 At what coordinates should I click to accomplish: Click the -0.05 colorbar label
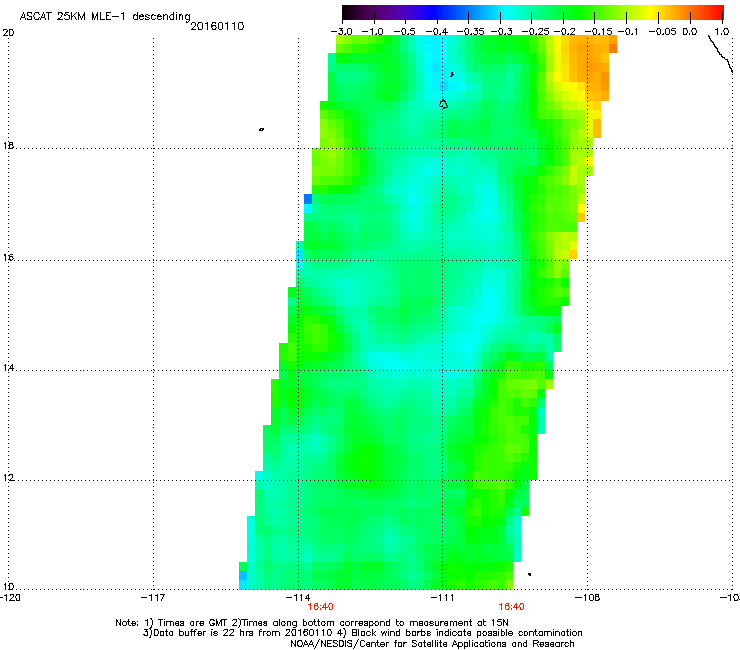point(662,31)
